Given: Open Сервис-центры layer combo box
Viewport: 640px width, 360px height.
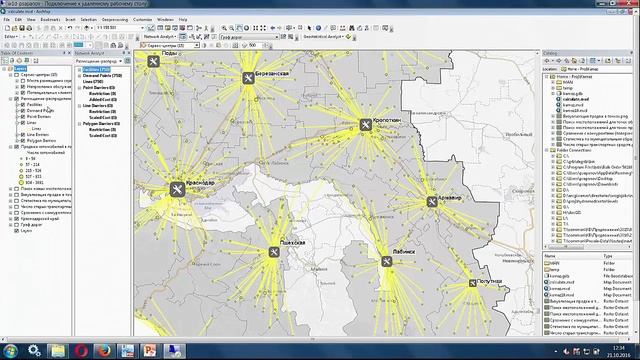Looking at the screenshot, I should coord(197,45).
